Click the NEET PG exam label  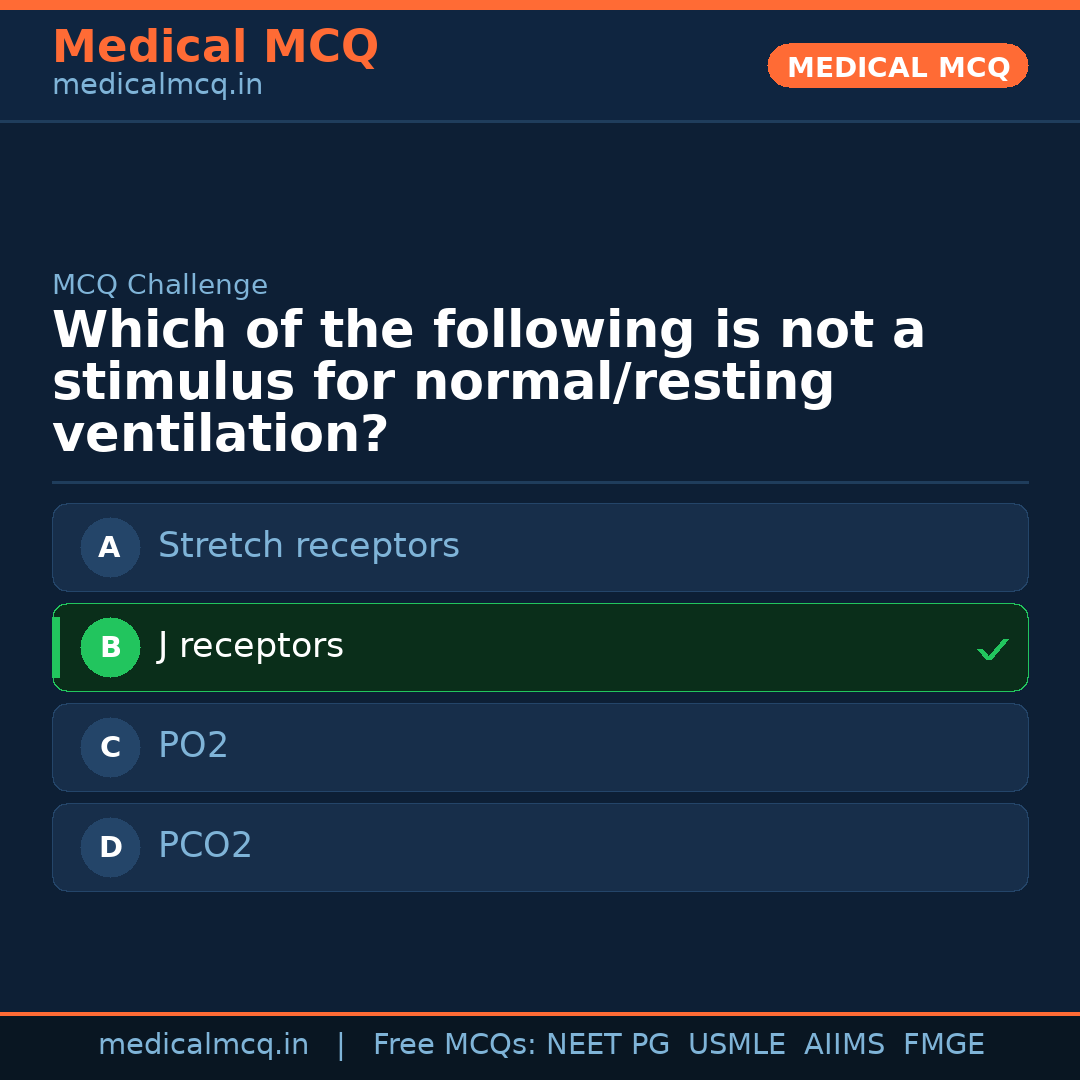[607, 1043]
